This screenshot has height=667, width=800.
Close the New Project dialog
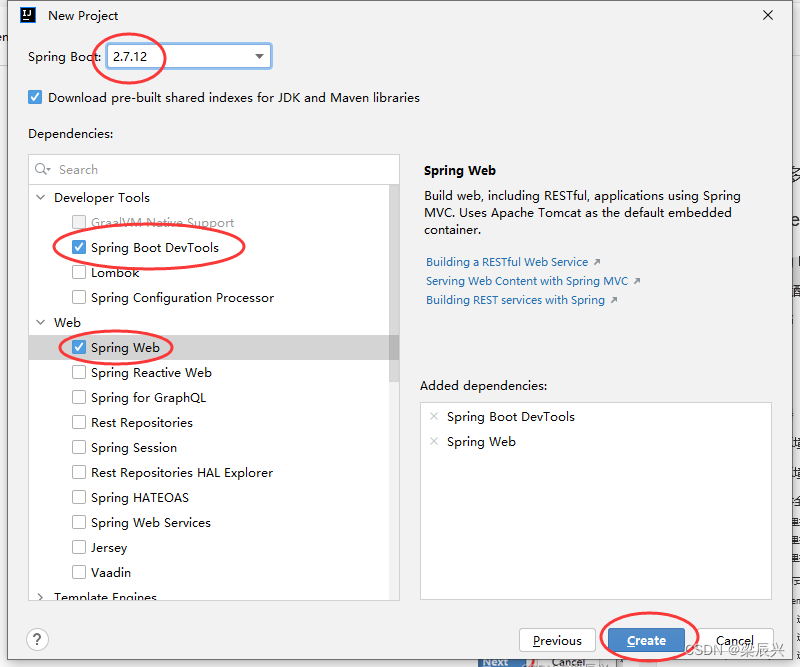point(767,15)
